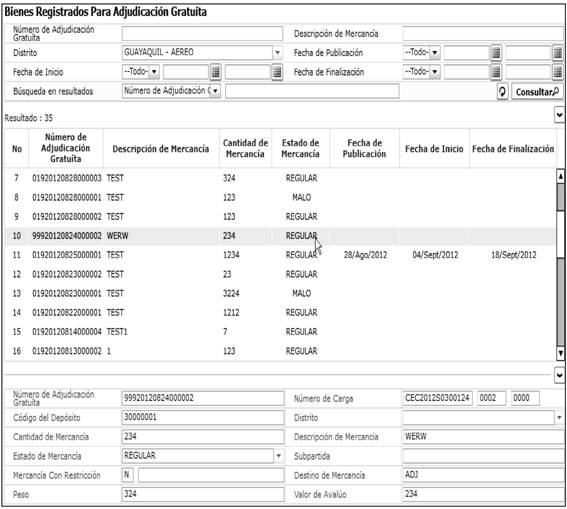Click the Número de Carga 0002 field
The height and width of the screenshot is (509, 567).
click(491, 398)
